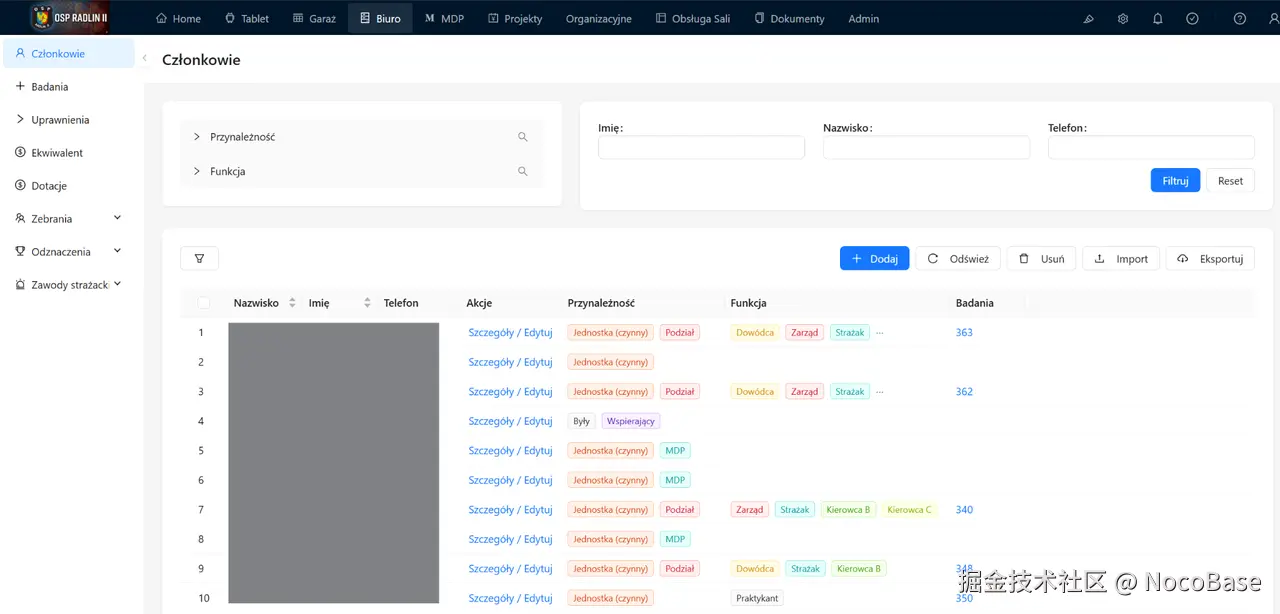Open the help question mark icon
Screen dimensions: 1280x614
pos(1240,19)
